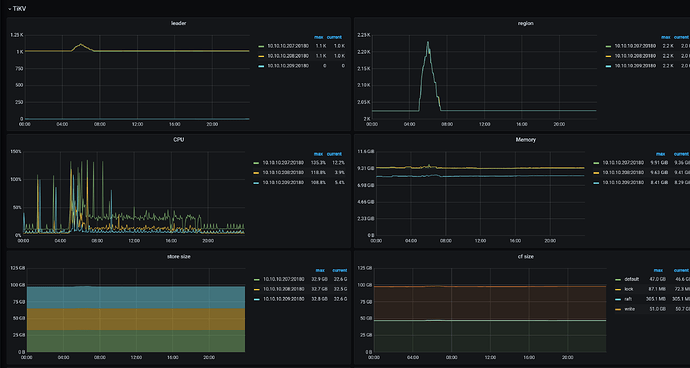Click blue color swatch for 10.10.10.209 in Memory legend
Viewport: 690px width, 368px height.
596,182
